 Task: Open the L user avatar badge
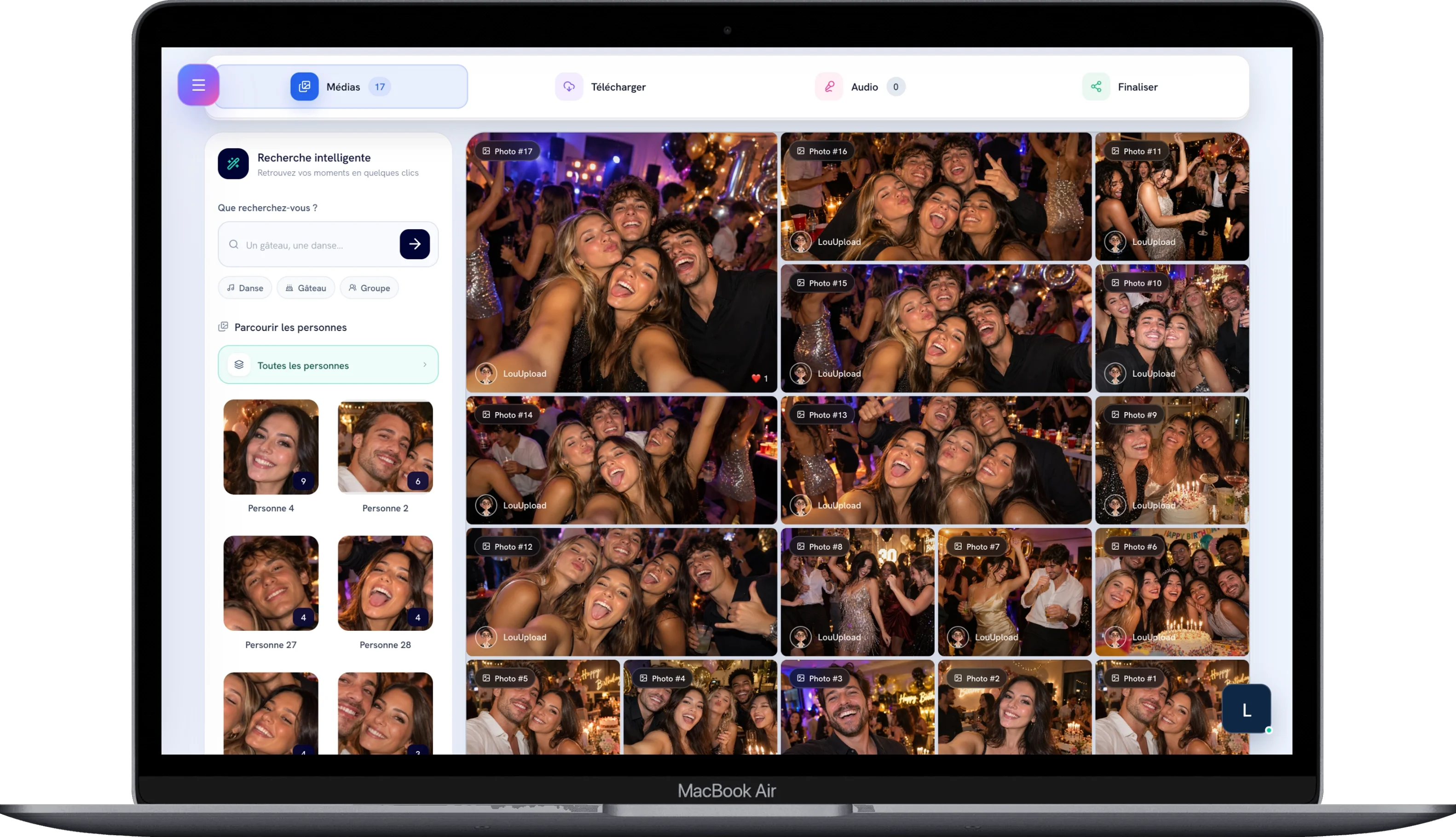point(1246,709)
